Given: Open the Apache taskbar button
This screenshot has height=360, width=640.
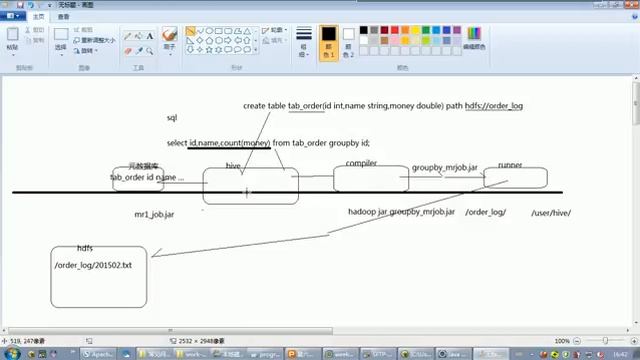Looking at the screenshot, I should (98, 354).
